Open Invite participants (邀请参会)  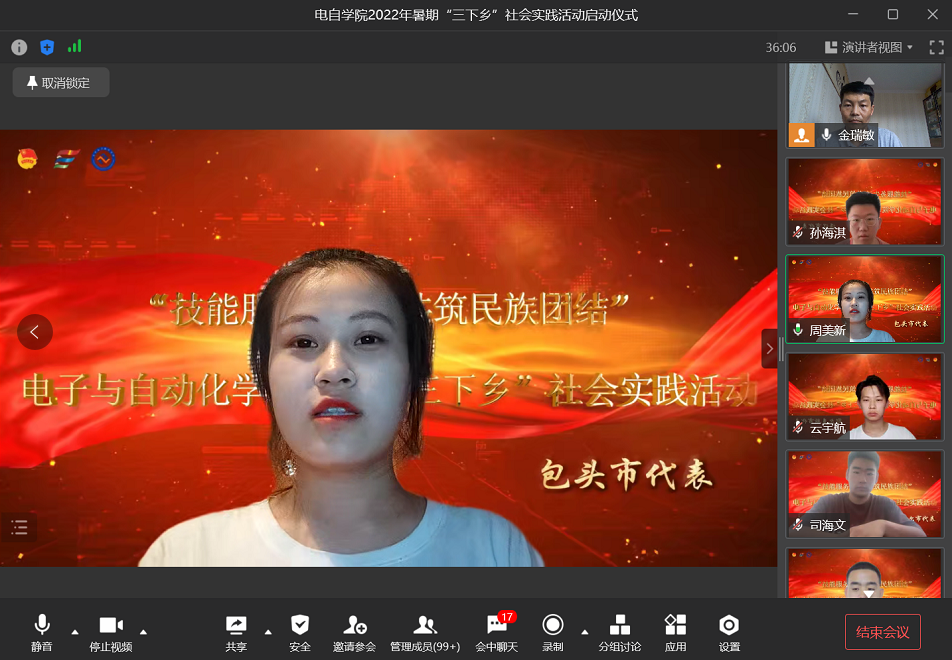click(x=354, y=632)
